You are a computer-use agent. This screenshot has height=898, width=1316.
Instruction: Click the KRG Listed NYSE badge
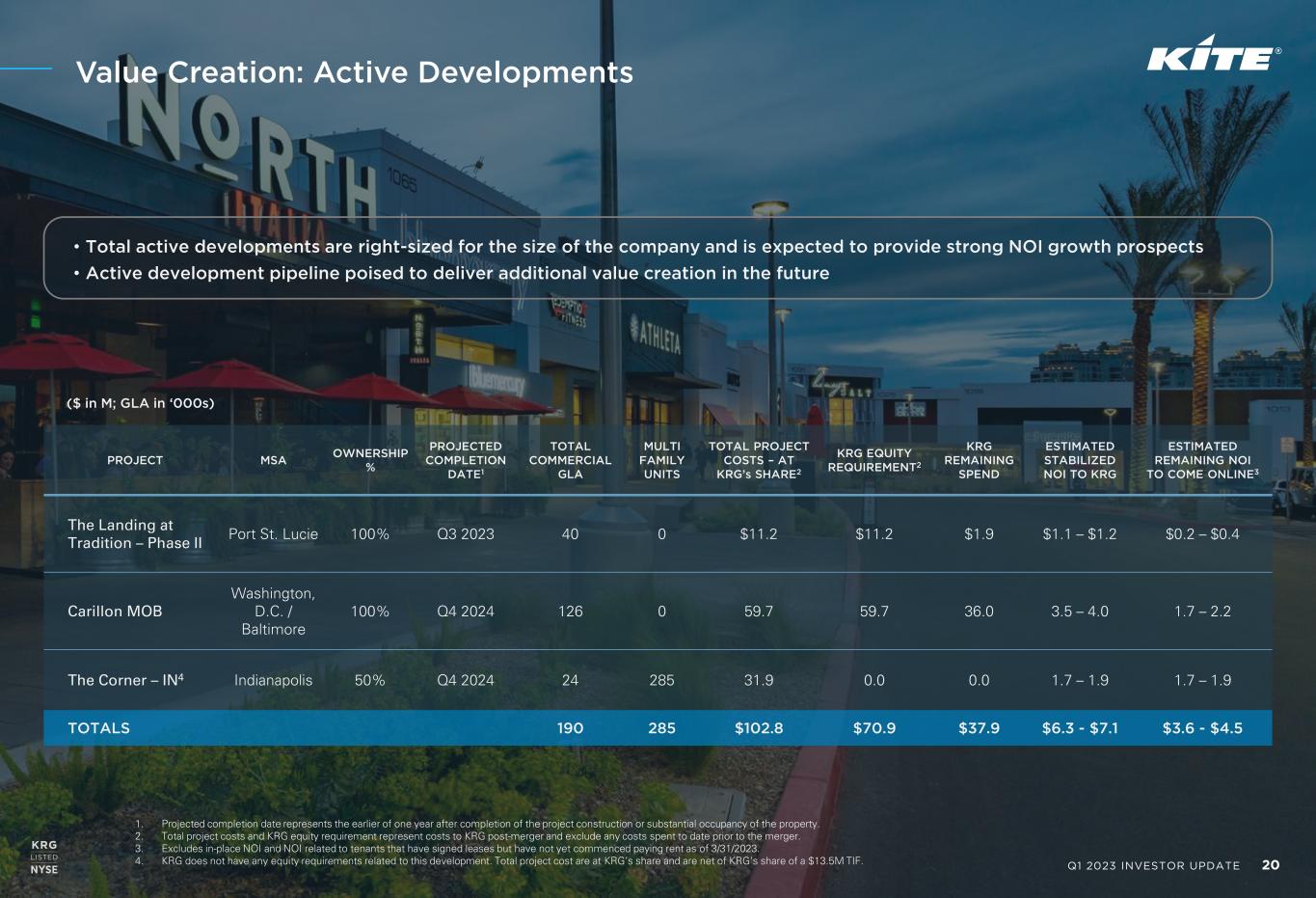[x=44, y=857]
